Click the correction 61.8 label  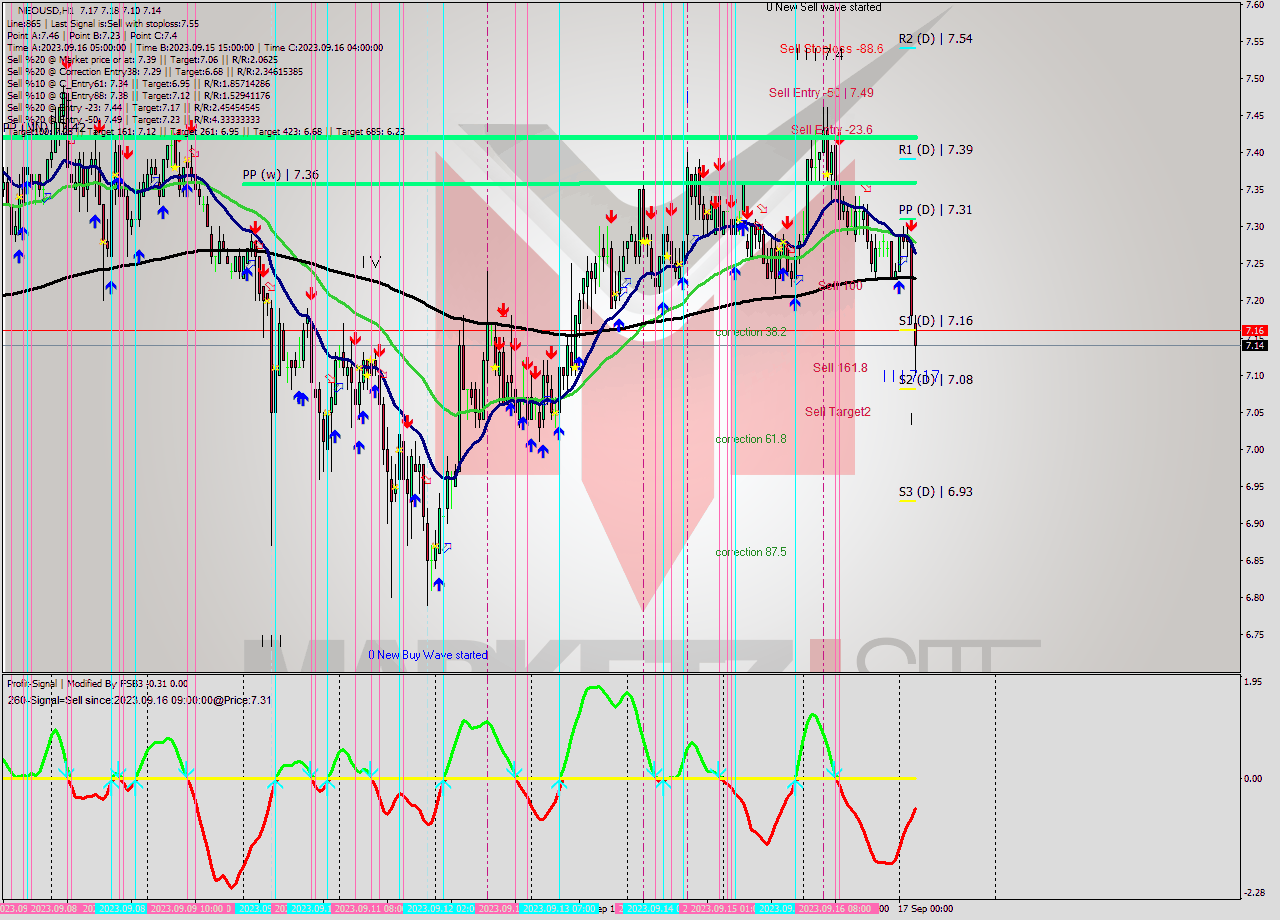[x=750, y=439]
